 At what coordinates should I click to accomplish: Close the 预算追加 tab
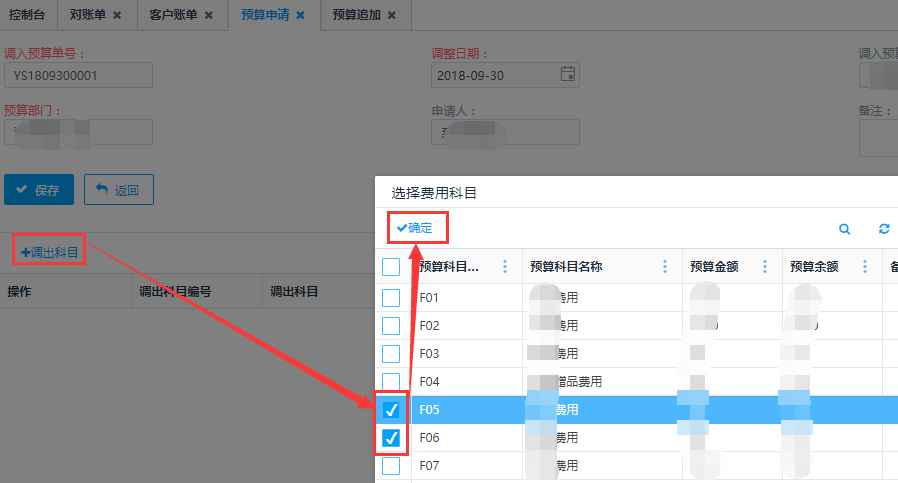(391, 15)
